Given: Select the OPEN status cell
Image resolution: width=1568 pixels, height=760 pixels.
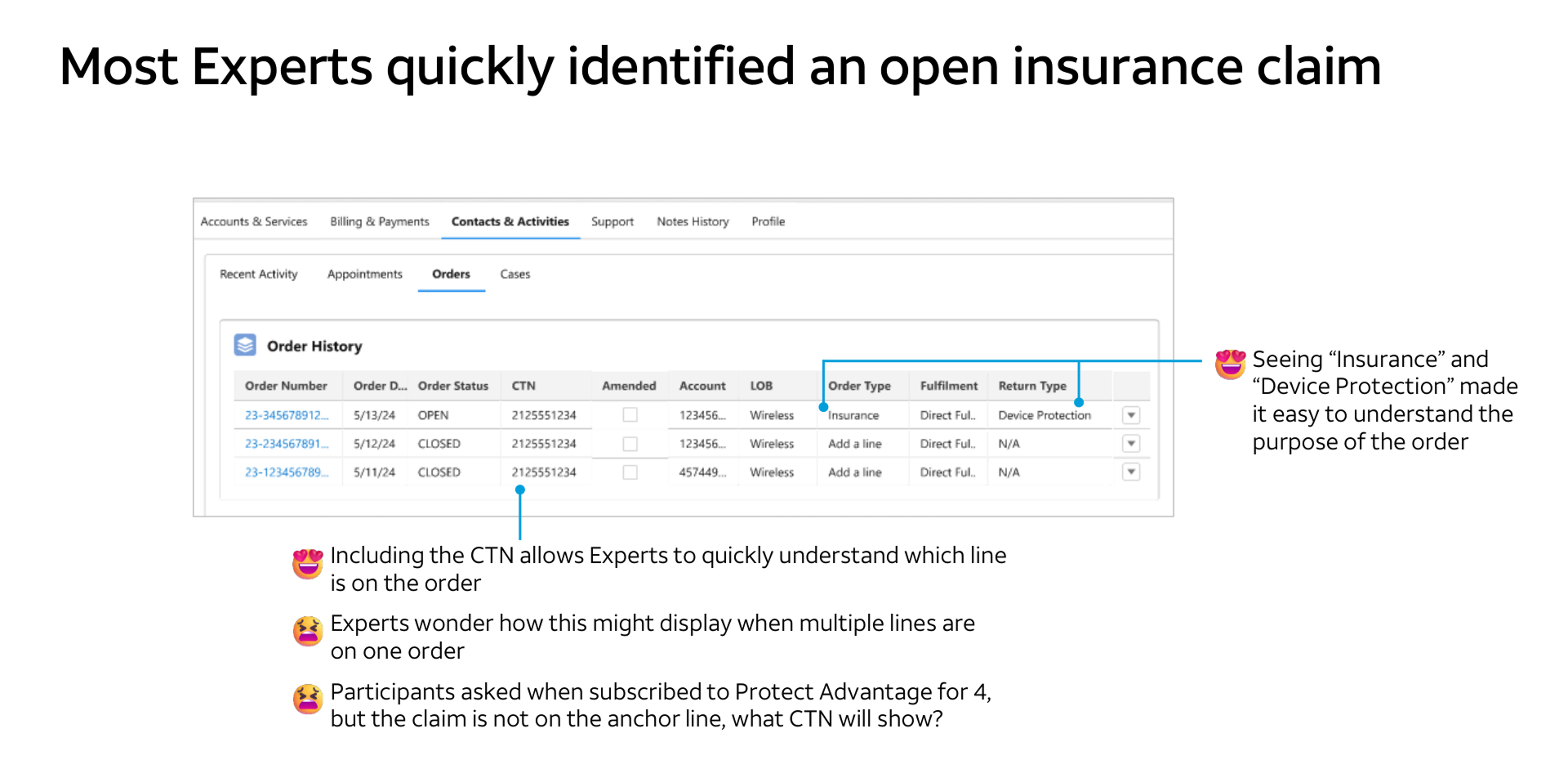Looking at the screenshot, I should pos(434,415).
